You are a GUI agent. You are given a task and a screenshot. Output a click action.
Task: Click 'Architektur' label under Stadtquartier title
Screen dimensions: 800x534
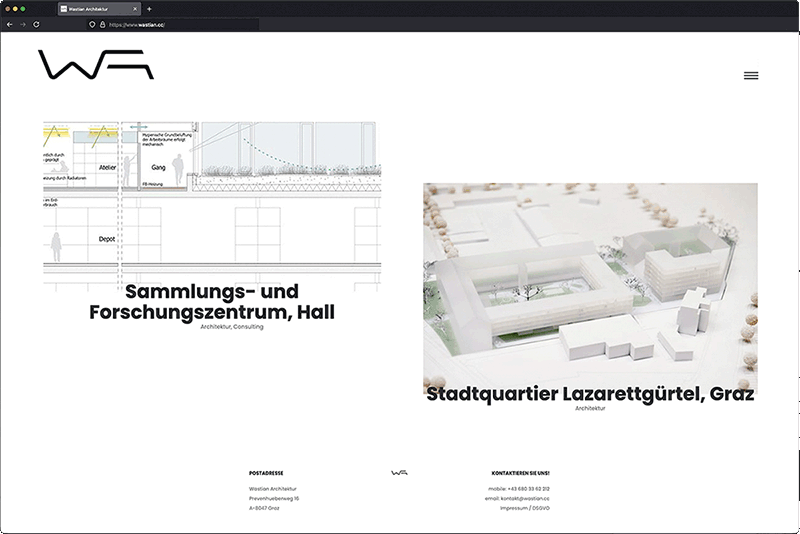point(590,409)
